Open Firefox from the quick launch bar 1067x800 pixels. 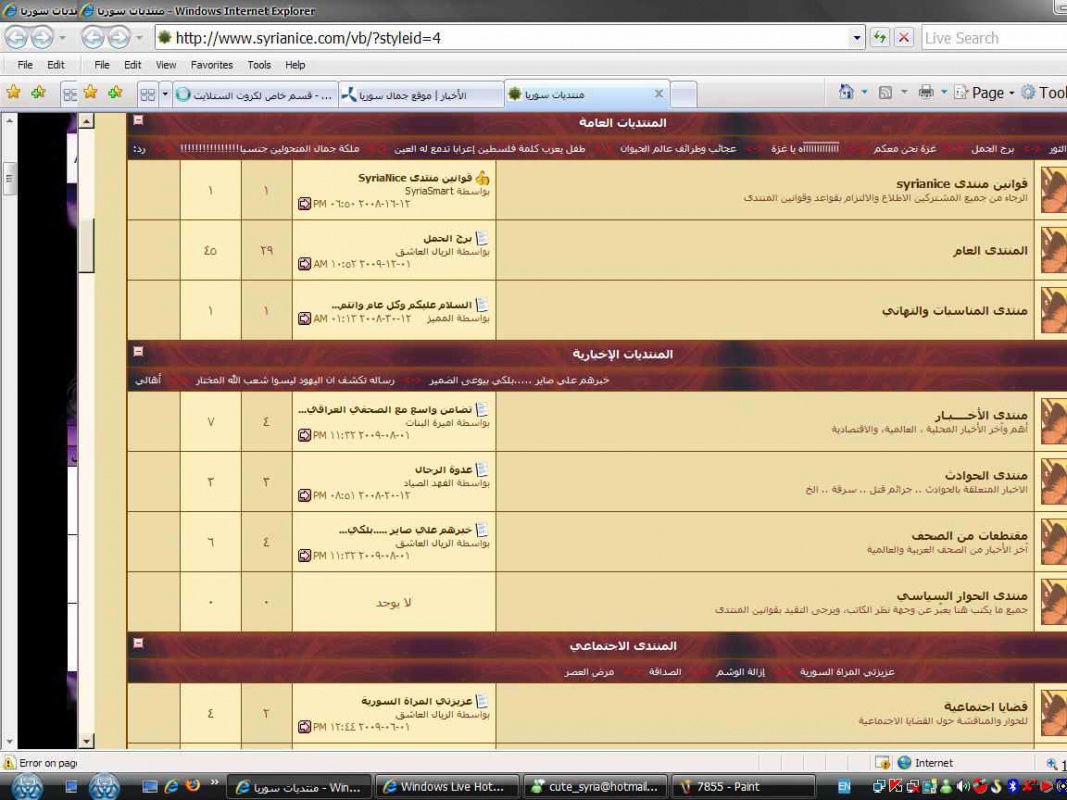(193, 786)
